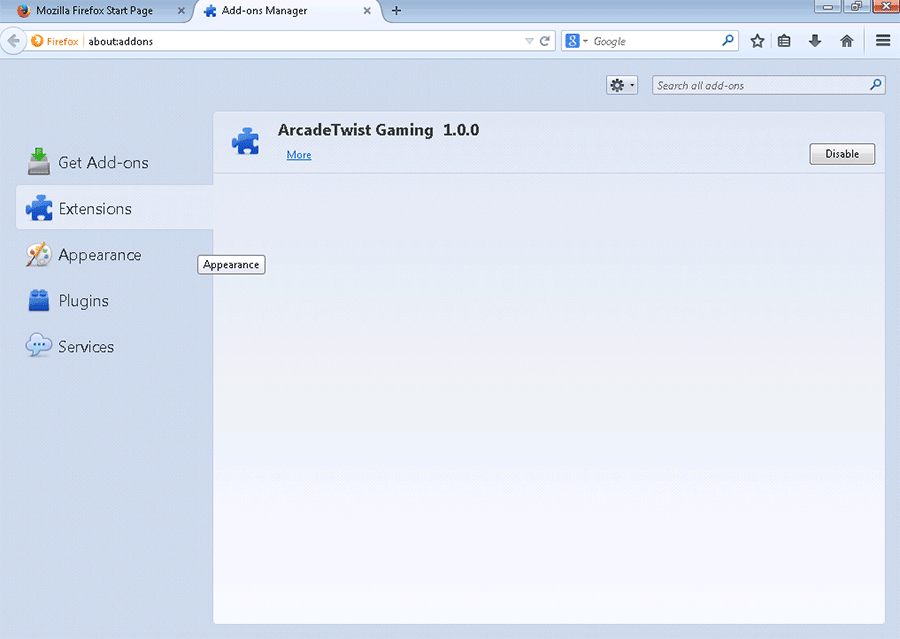
Task: Click the Search all add-ons field
Action: point(760,85)
